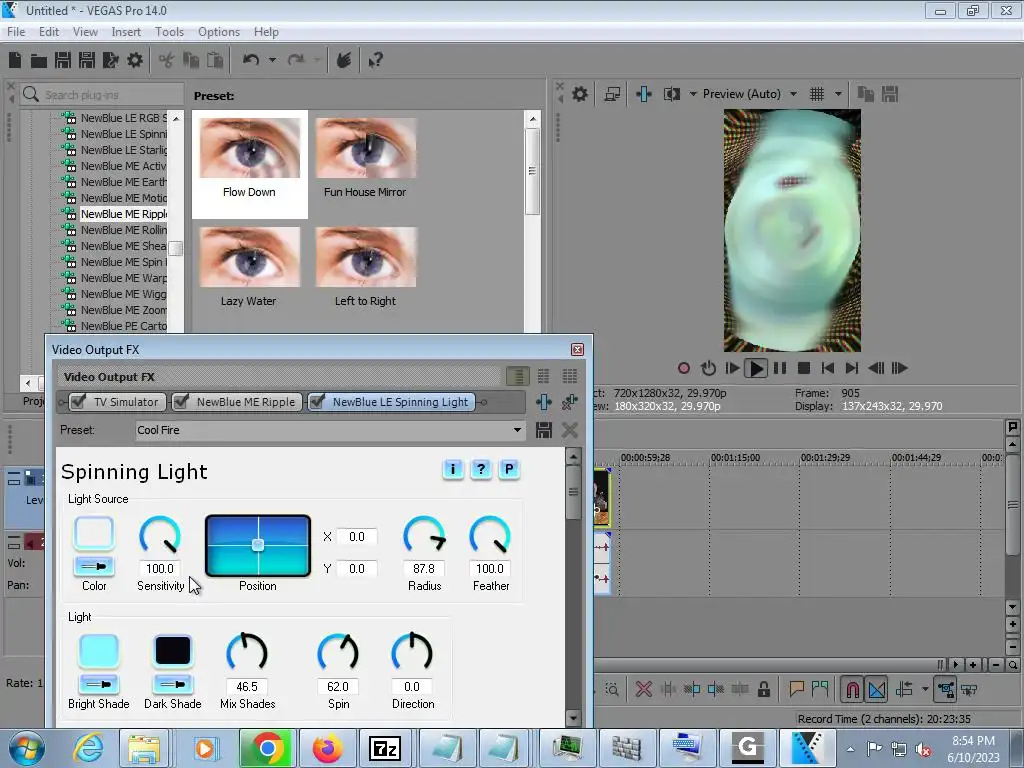Switch FX window to list view layout
1024x768 pixels.
[518, 376]
